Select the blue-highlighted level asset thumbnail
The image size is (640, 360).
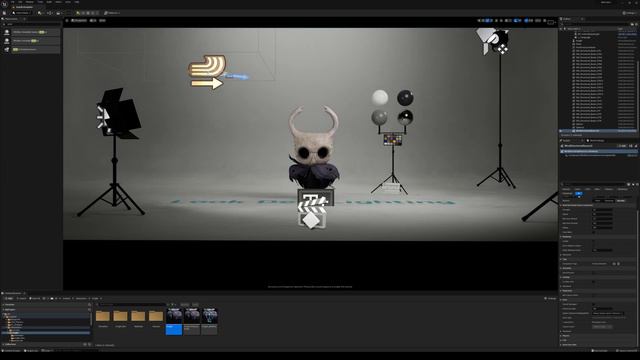pos(174,322)
